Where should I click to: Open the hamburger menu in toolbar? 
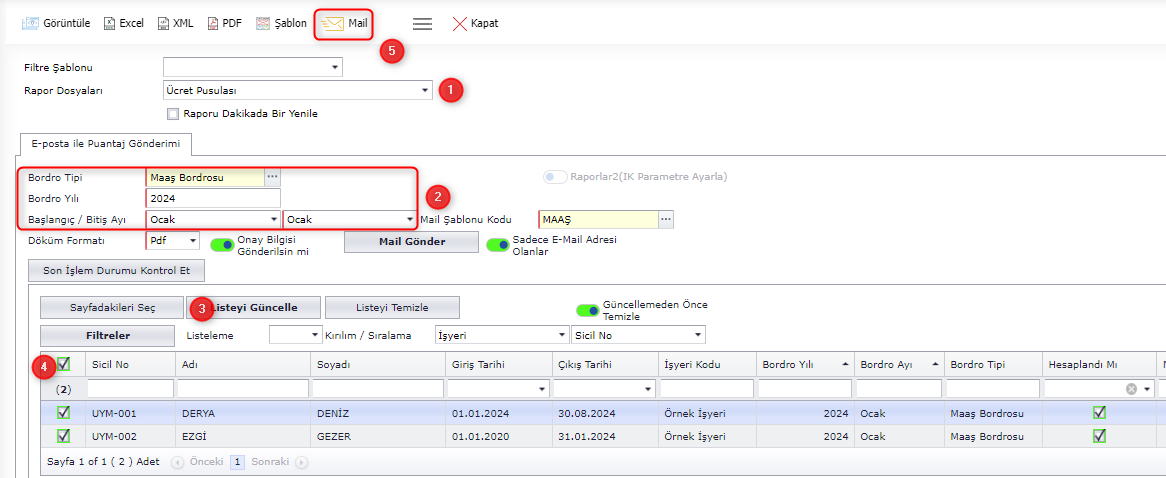tap(422, 23)
